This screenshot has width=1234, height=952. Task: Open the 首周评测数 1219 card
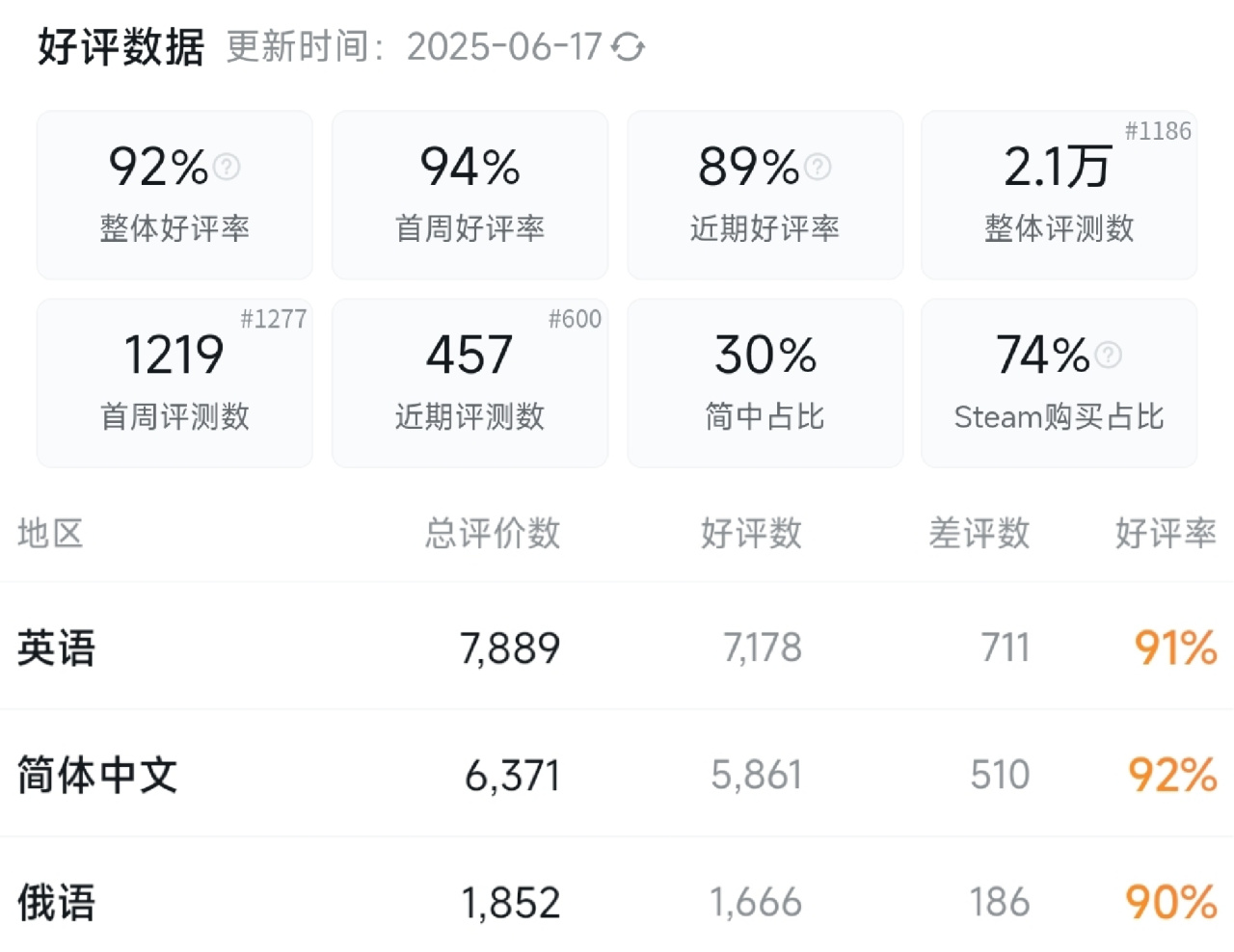click(x=174, y=383)
